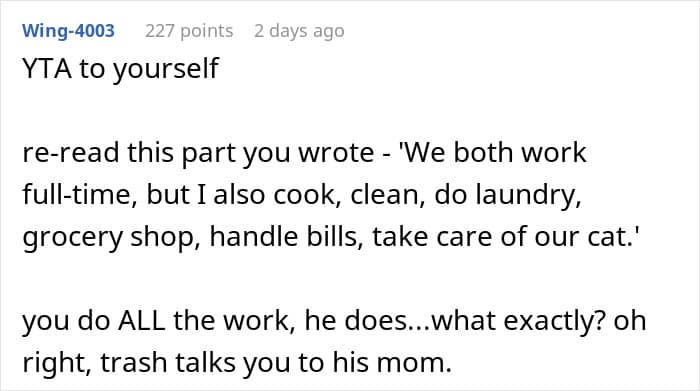Click the 'YTA to yourself' comment line
700x391 pixels.
pos(121,69)
